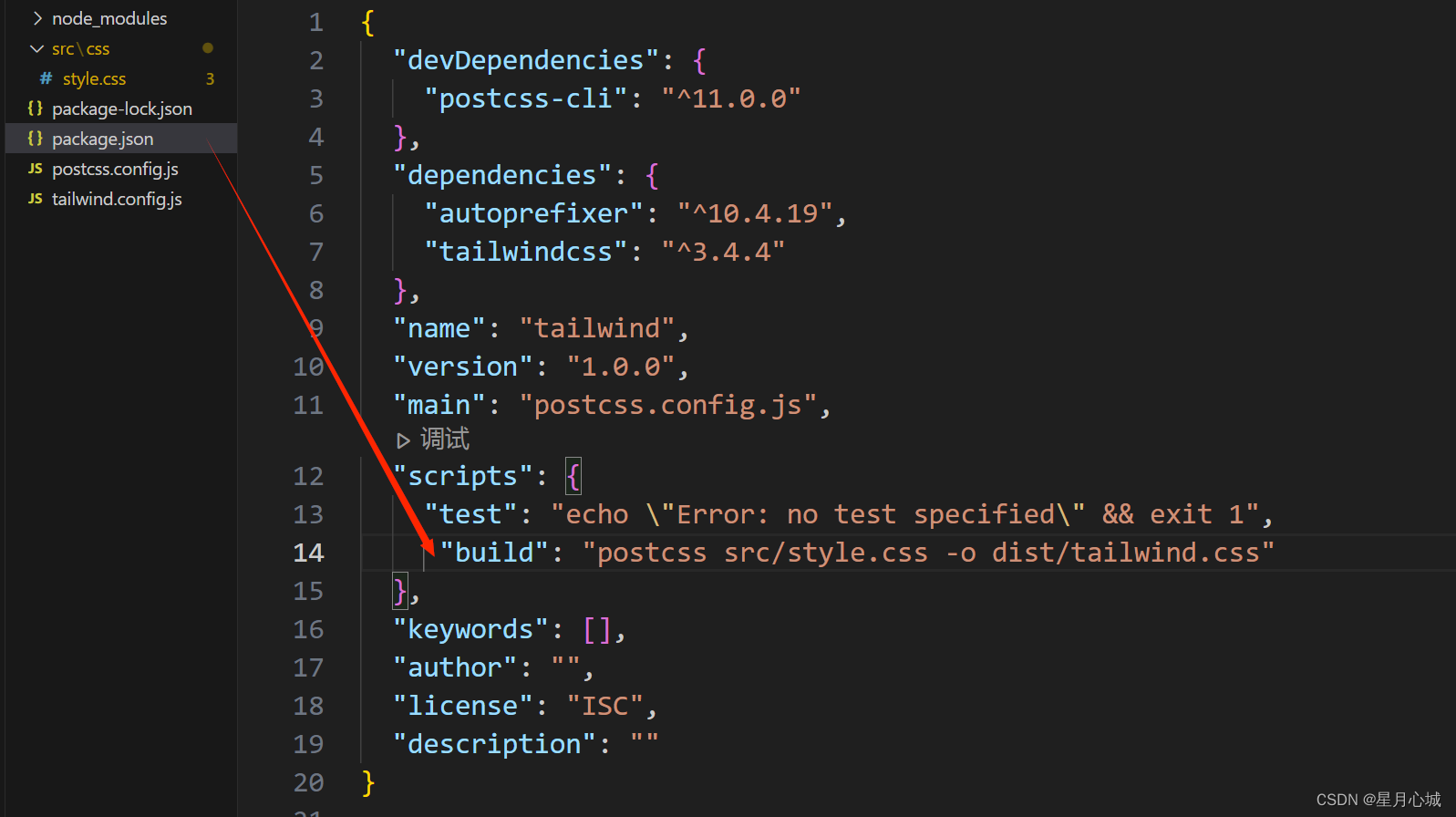Open style.css file in explorer
Viewport: 1456px width, 817px height.
(x=94, y=78)
